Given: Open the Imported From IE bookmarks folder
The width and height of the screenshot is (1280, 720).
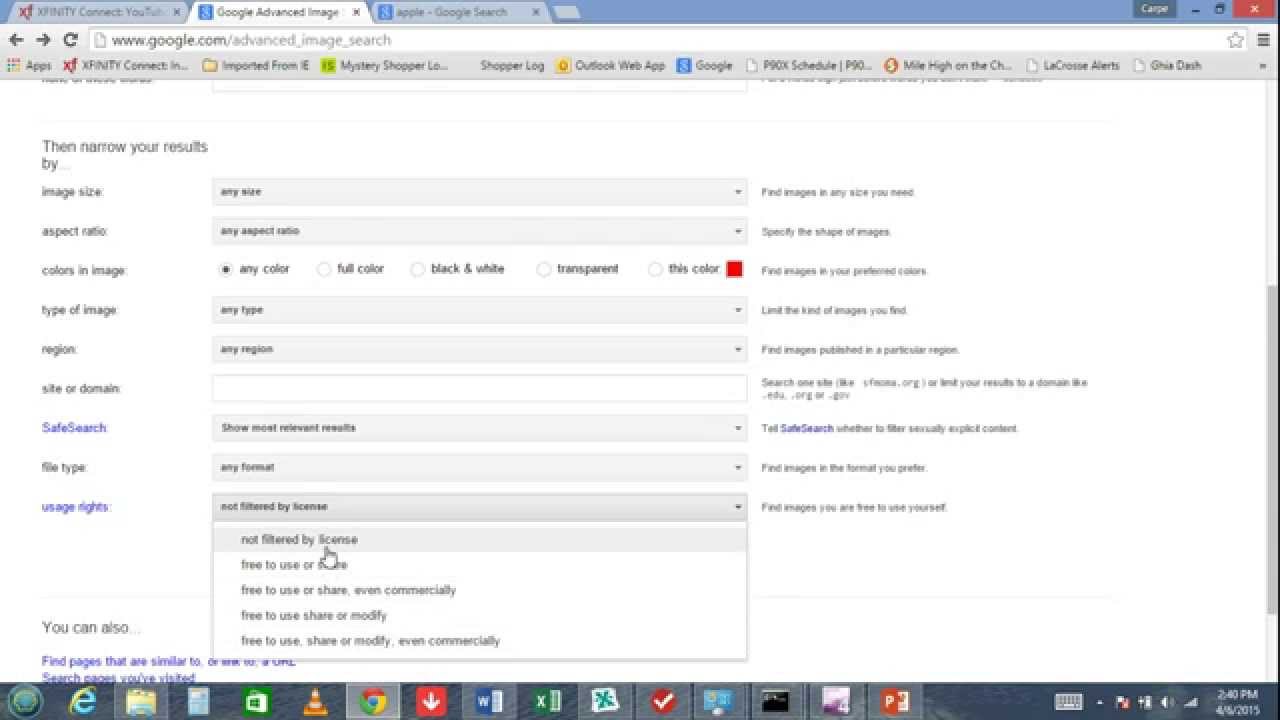Looking at the screenshot, I should tap(256, 66).
